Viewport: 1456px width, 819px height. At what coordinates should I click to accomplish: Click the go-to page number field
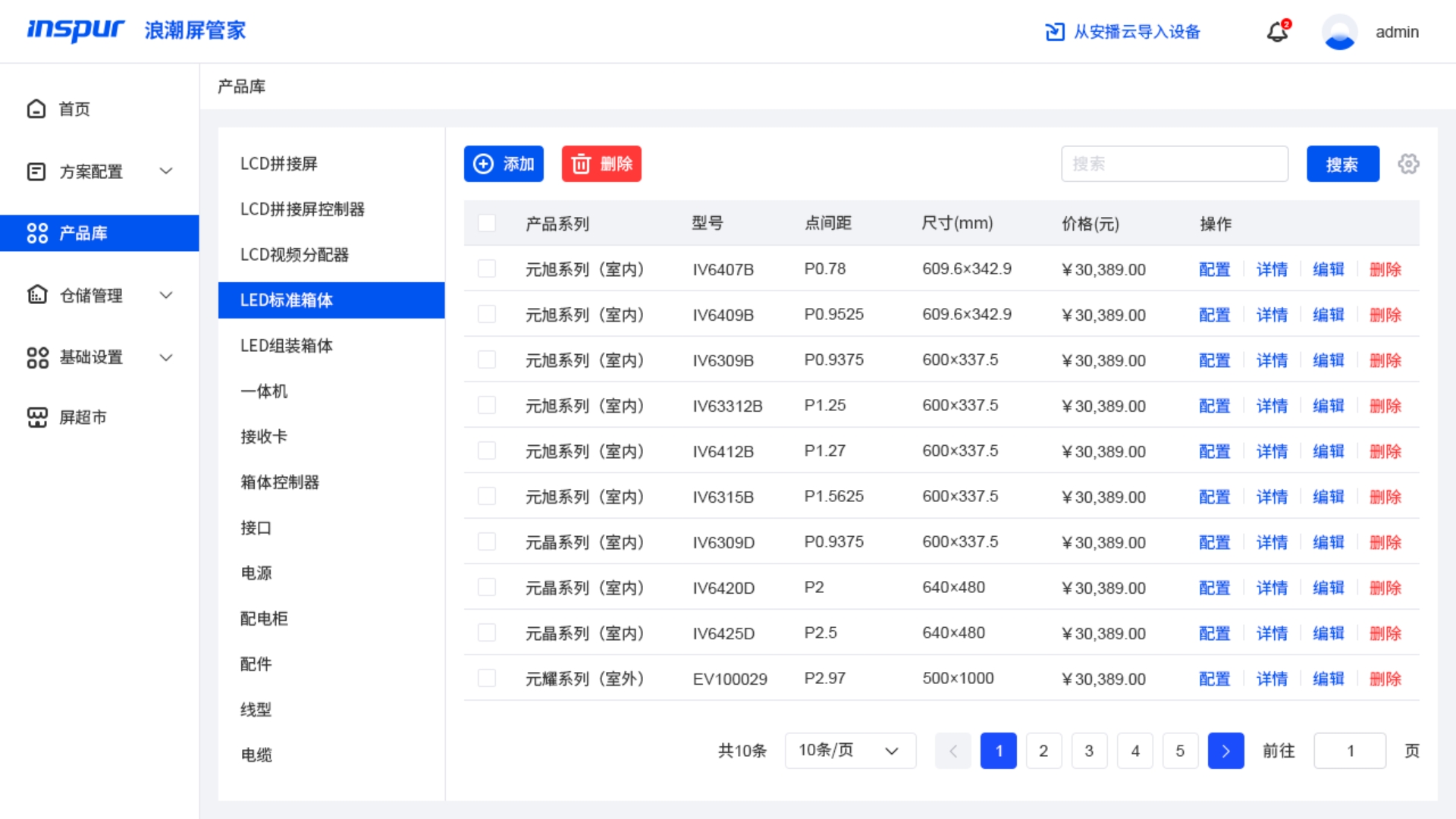point(1350,751)
